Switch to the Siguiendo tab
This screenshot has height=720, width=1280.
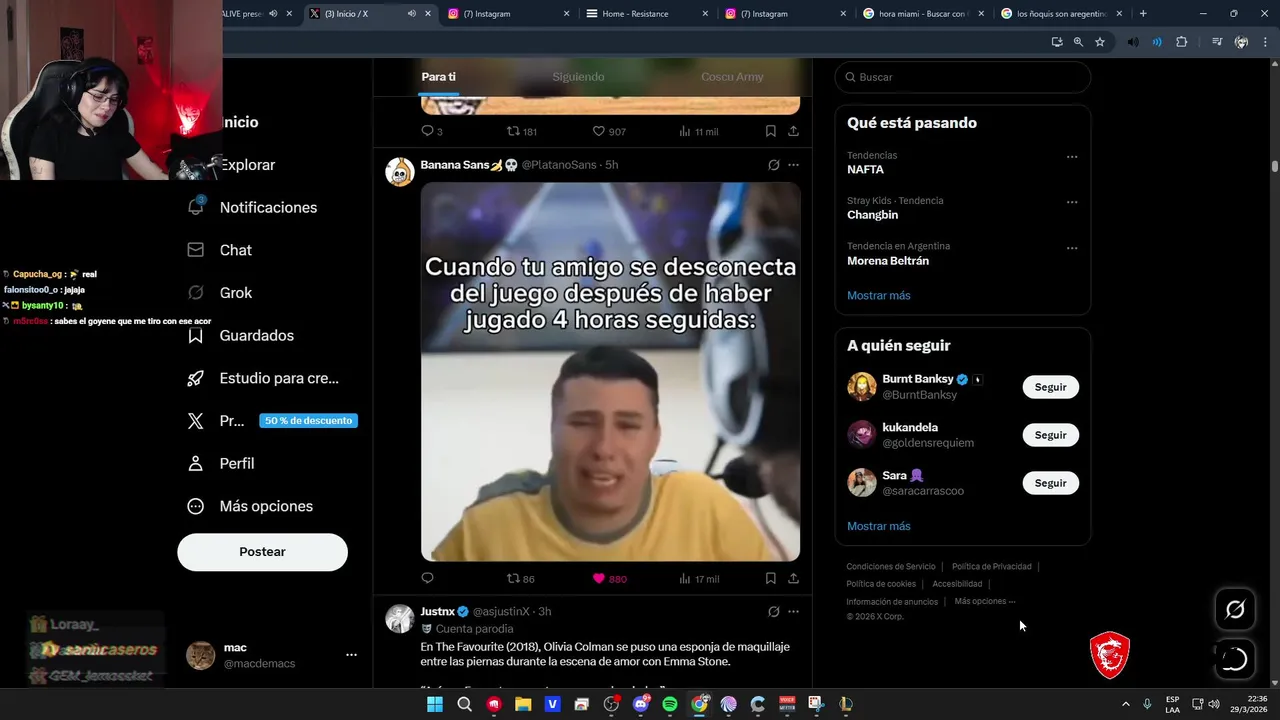pos(578,77)
